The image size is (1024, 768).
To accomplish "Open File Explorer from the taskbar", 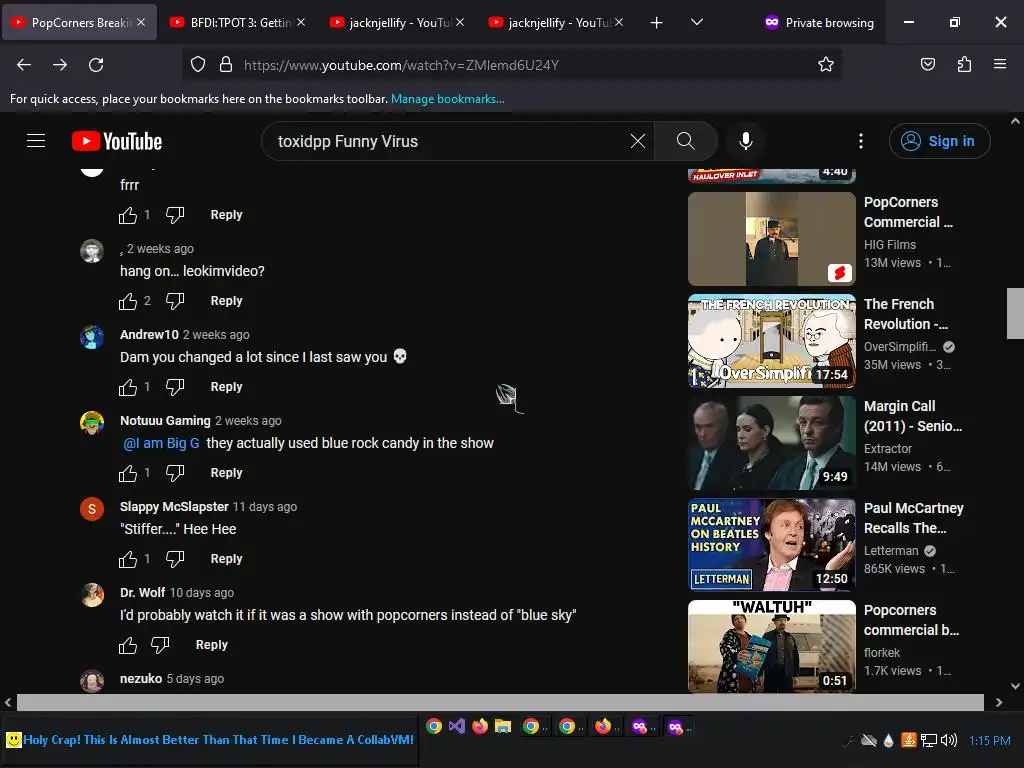I will coord(503,726).
